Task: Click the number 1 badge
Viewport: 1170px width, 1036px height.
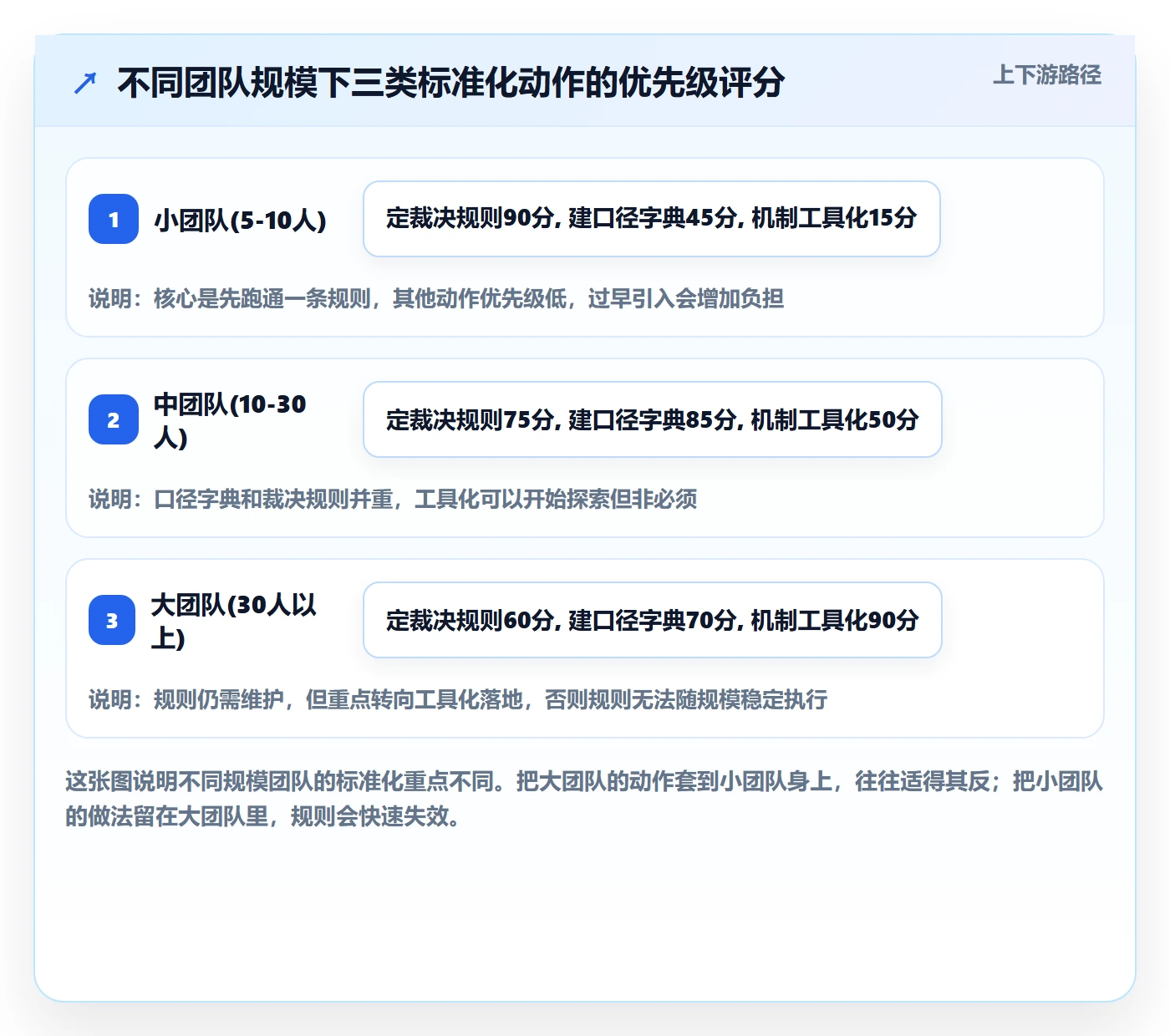Action: click(x=114, y=219)
